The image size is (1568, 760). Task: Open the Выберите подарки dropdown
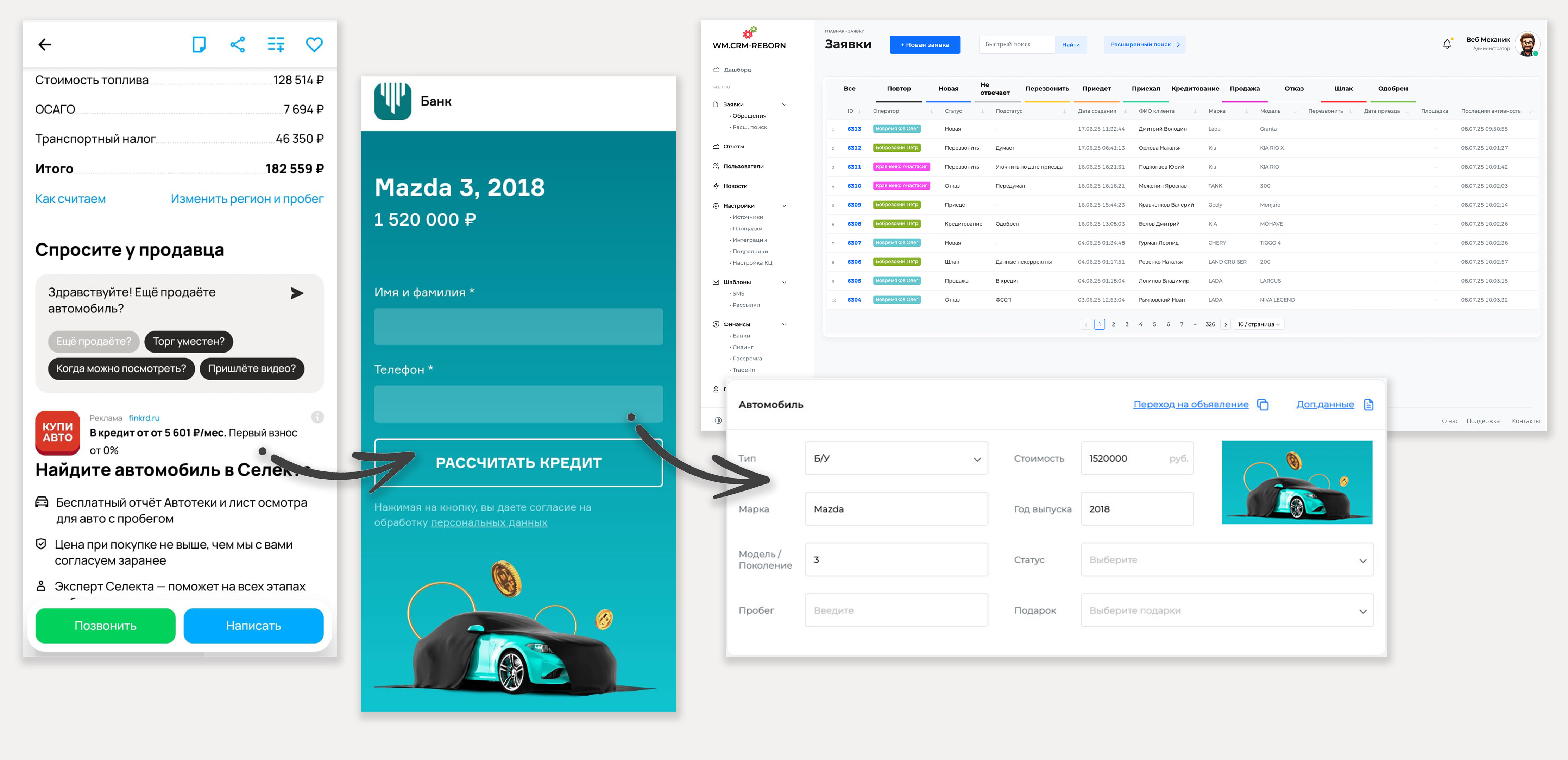(1227, 610)
